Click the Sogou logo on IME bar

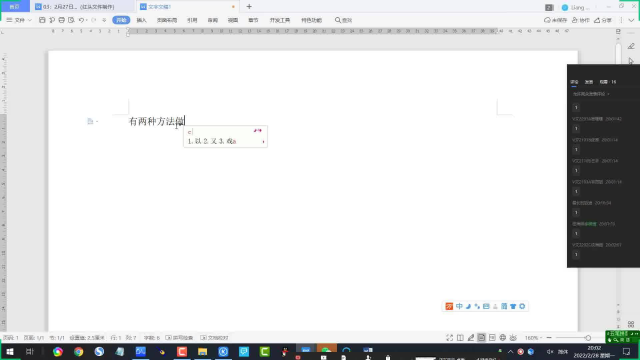[449, 306]
